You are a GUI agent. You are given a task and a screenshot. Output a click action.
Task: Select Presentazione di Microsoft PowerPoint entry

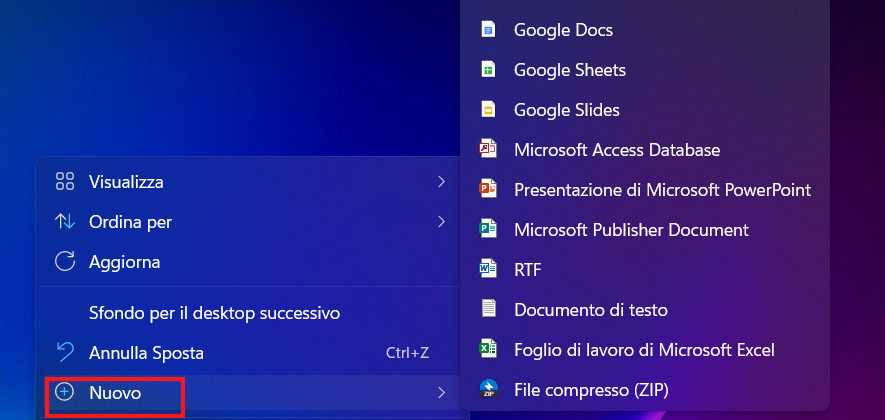[662, 189]
